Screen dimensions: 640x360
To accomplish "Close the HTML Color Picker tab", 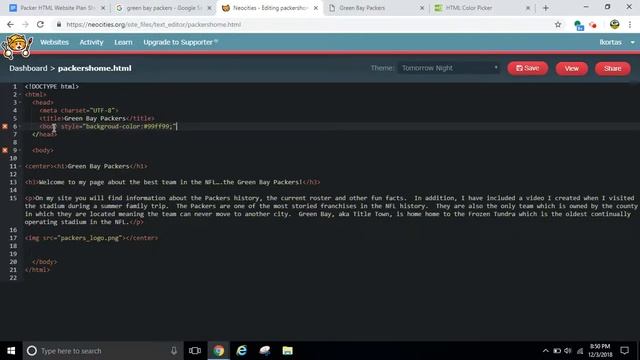I will 528,8.
